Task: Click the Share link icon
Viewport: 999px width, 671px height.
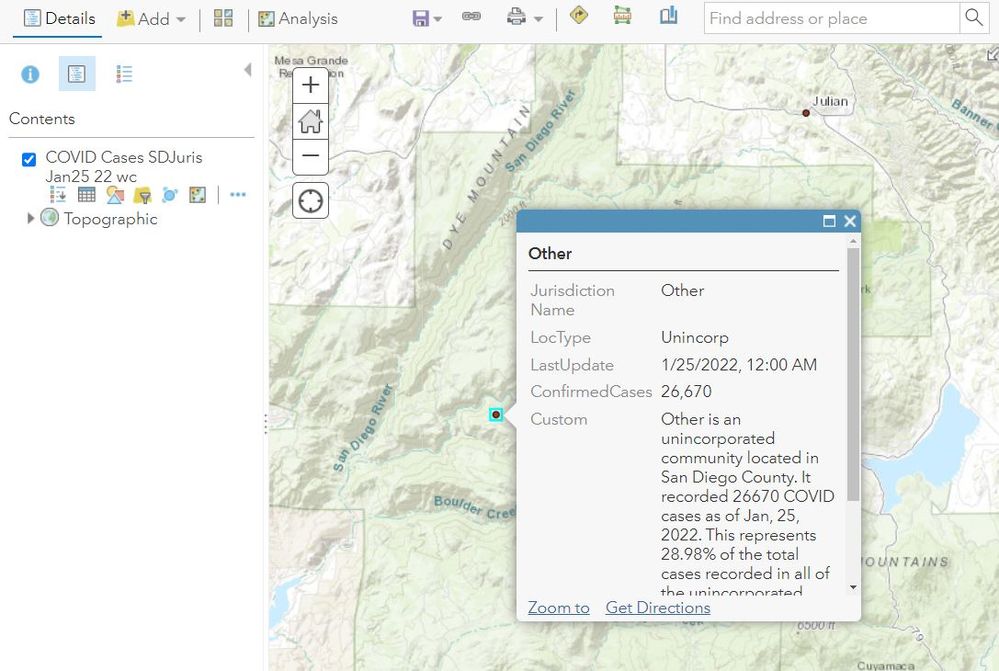Action: (471, 17)
